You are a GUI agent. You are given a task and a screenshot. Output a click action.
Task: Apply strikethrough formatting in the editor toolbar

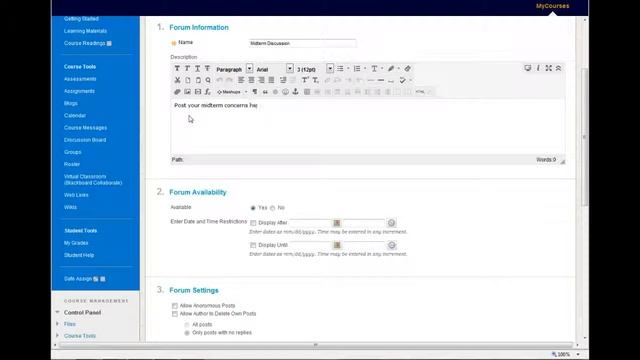[x=207, y=69]
